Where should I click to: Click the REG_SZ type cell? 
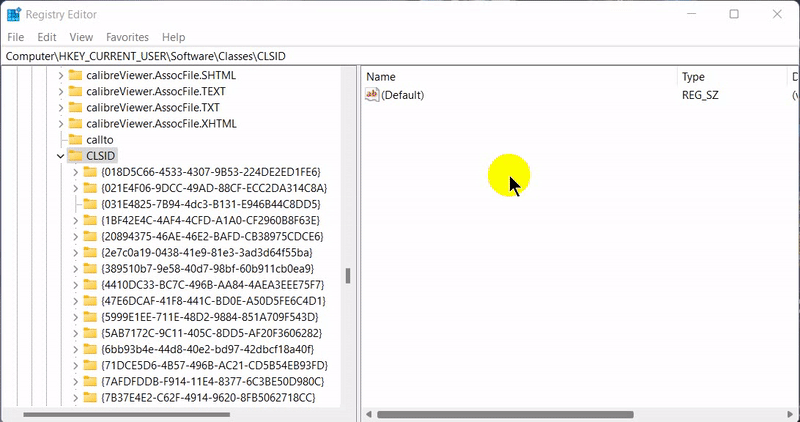pos(700,95)
